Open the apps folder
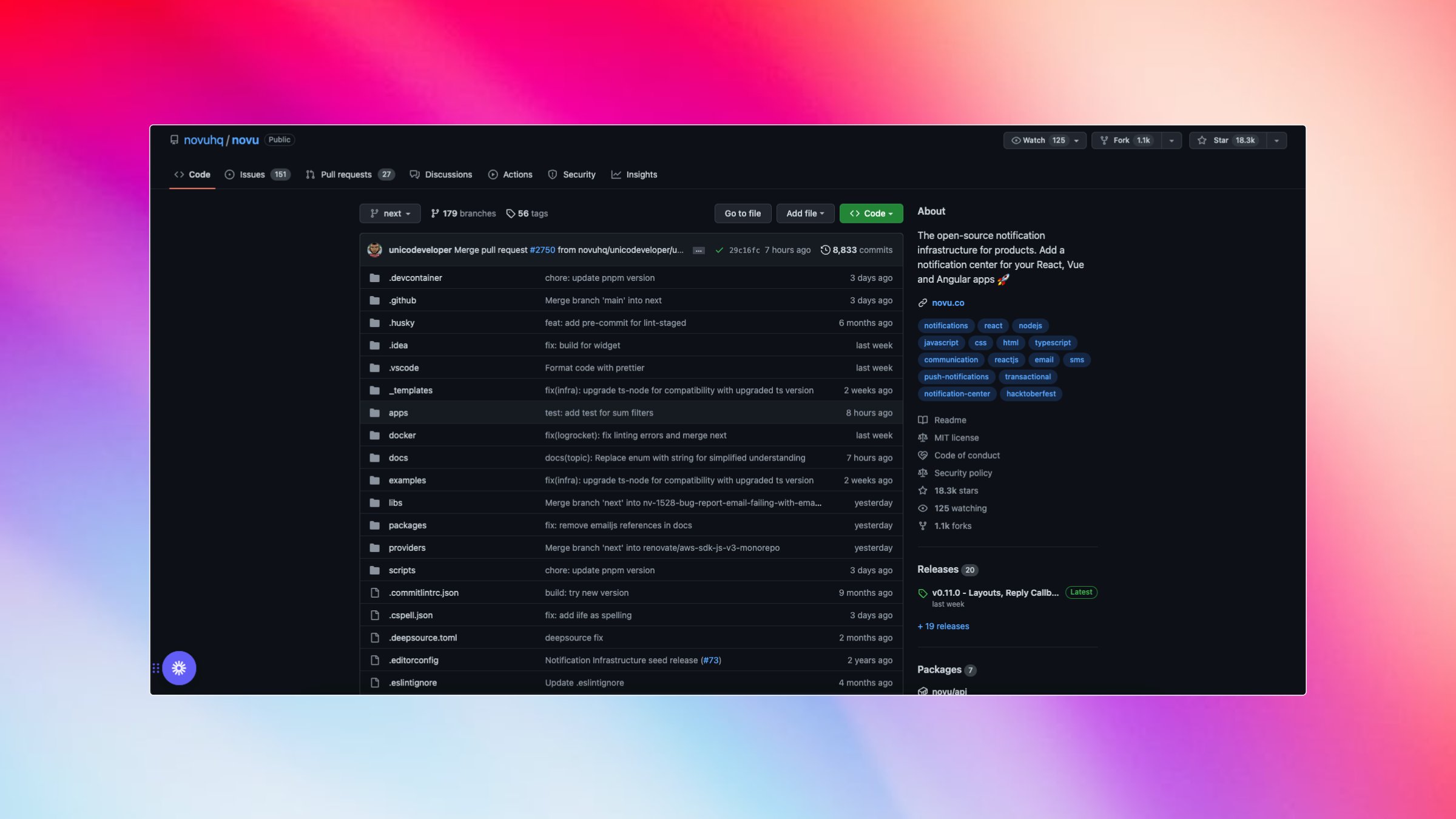The width and height of the screenshot is (1456, 819). [398, 413]
